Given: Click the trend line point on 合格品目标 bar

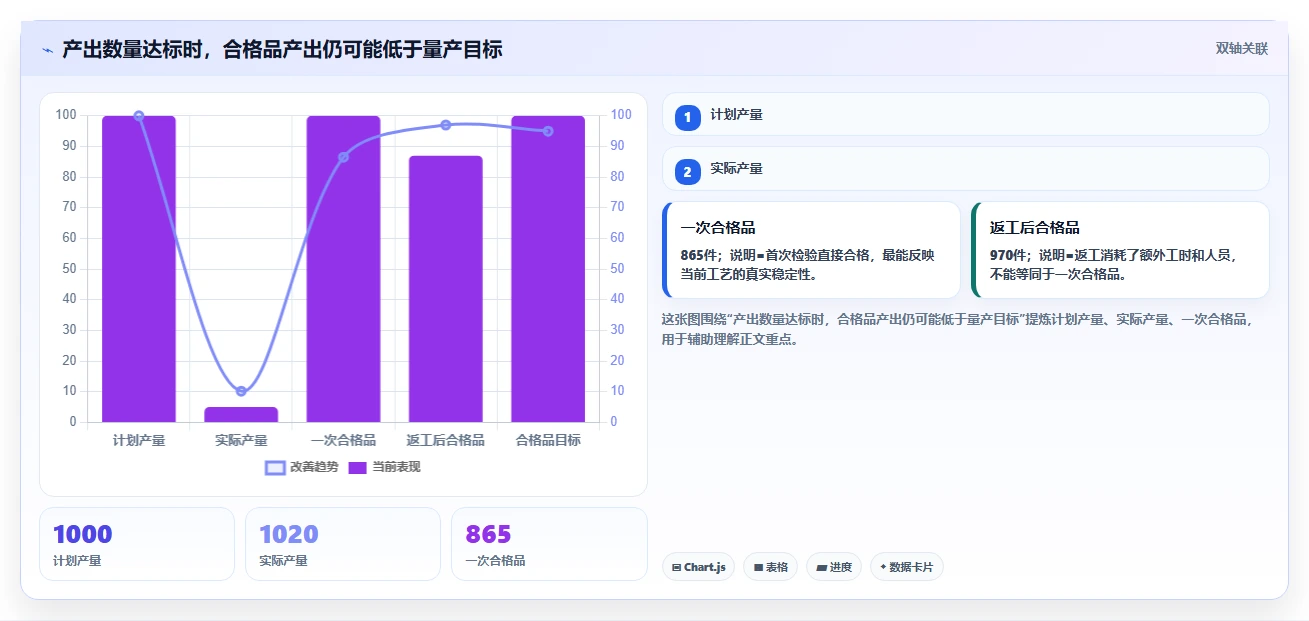Looking at the screenshot, I should (x=548, y=131).
